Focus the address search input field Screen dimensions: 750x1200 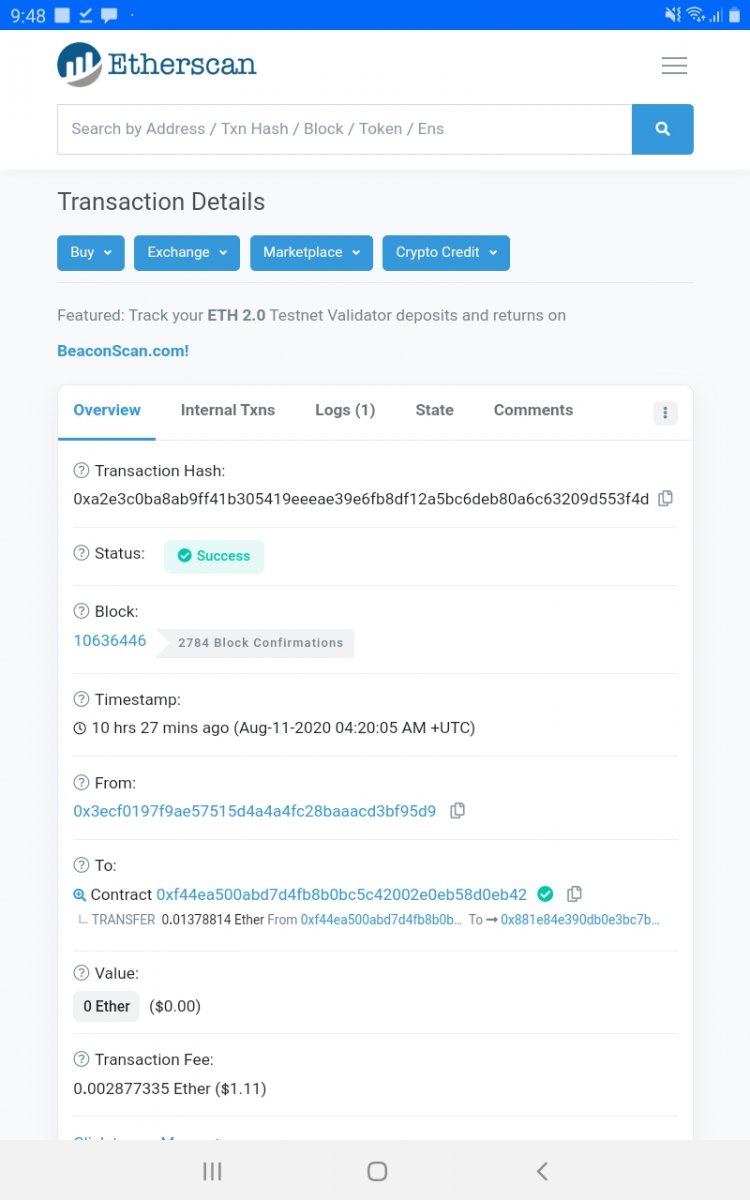click(x=344, y=129)
